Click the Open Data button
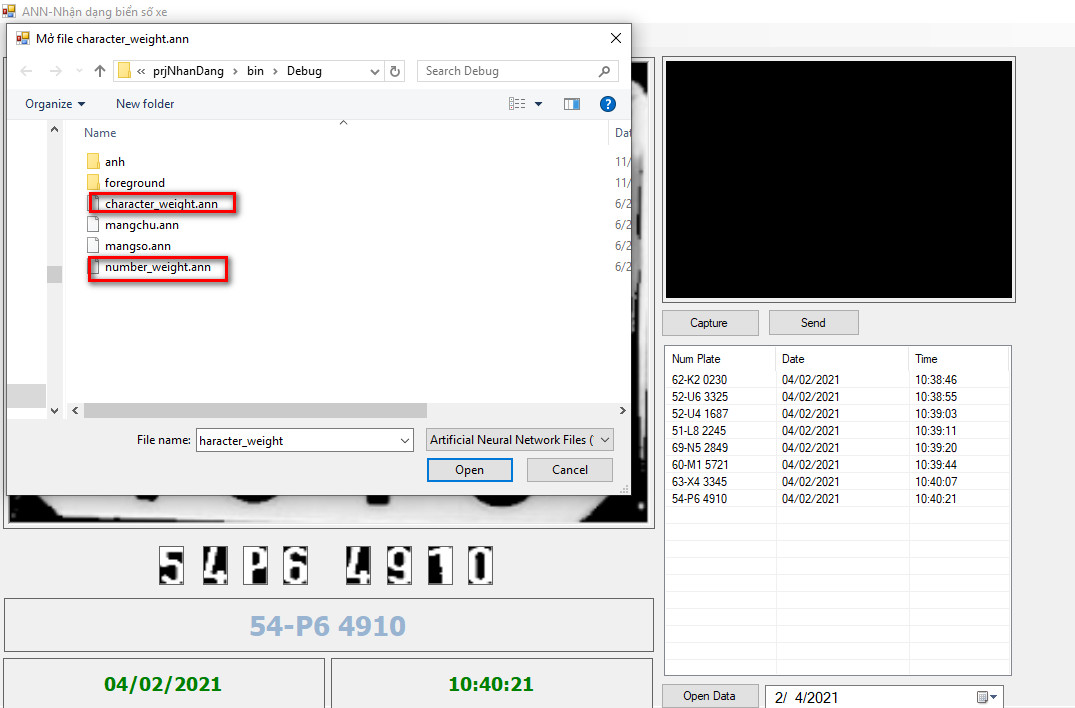Screen dimensions: 1075x708 [x=710, y=696]
